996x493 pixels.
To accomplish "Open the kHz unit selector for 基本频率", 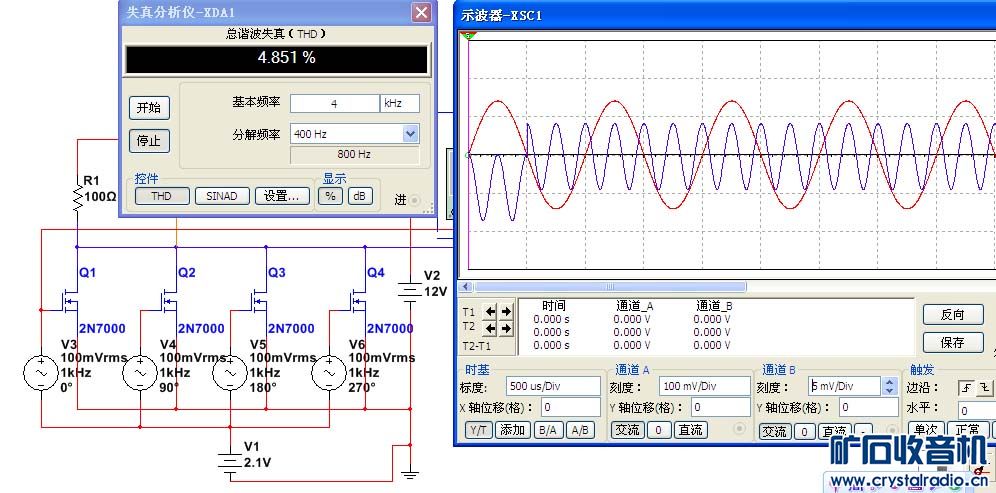I will pos(399,104).
